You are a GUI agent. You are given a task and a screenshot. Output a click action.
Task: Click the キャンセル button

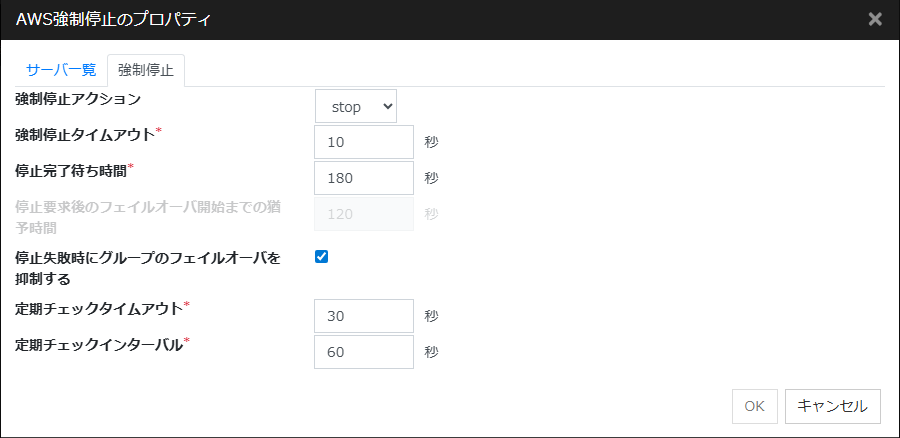click(832, 406)
